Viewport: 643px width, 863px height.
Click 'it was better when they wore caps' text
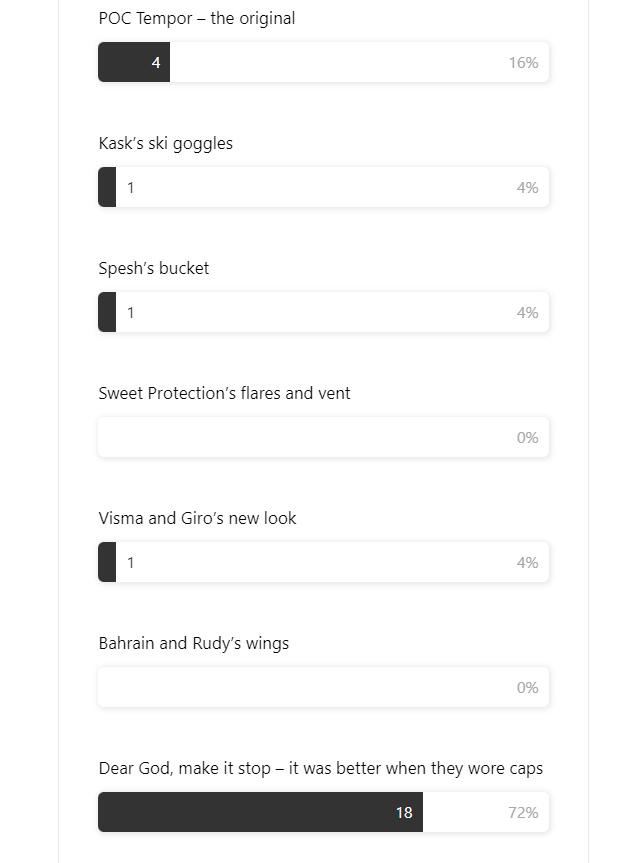416,768
